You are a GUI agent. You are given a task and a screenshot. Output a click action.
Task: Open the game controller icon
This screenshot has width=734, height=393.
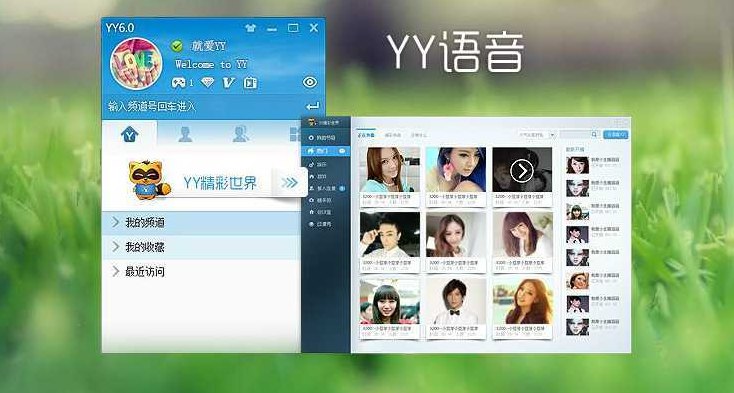point(178,83)
